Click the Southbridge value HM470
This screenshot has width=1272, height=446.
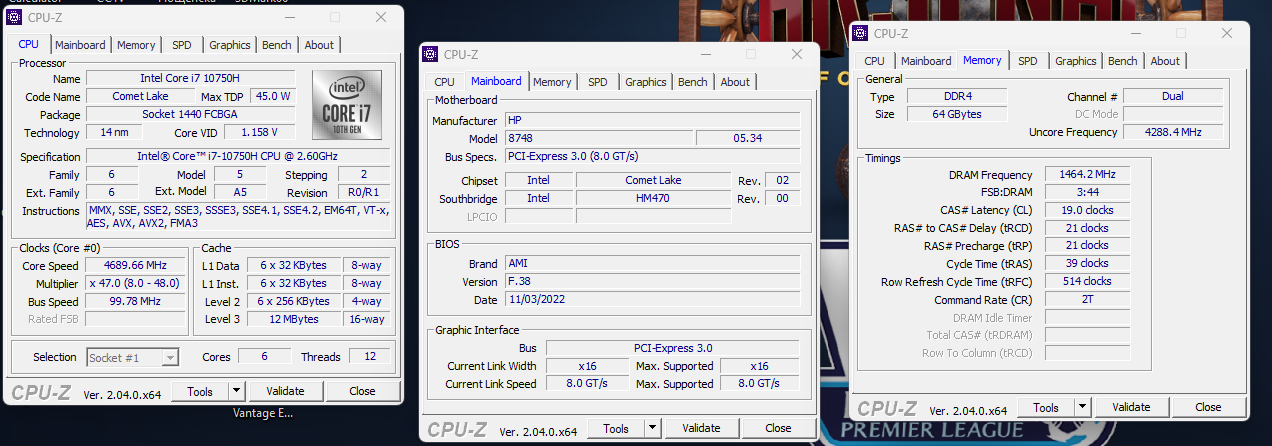coord(653,198)
